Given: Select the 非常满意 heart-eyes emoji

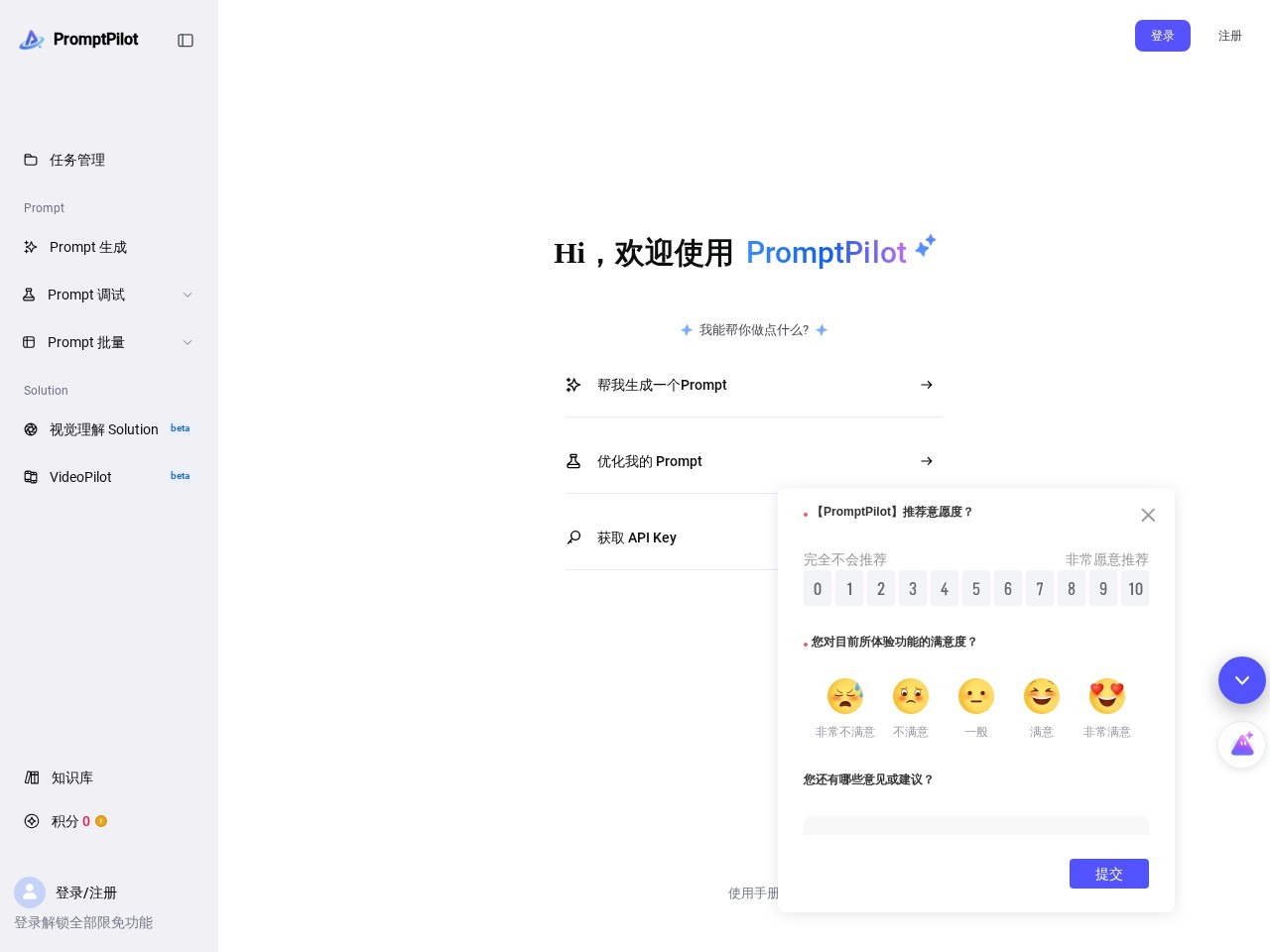Looking at the screenshot, I should 1107,696.
